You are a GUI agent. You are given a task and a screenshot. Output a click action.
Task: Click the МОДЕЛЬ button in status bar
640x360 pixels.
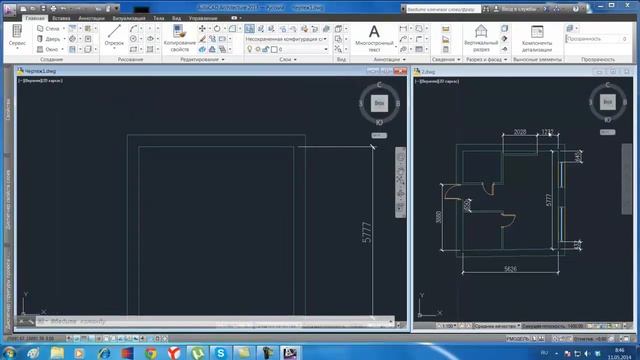[518, 338]
